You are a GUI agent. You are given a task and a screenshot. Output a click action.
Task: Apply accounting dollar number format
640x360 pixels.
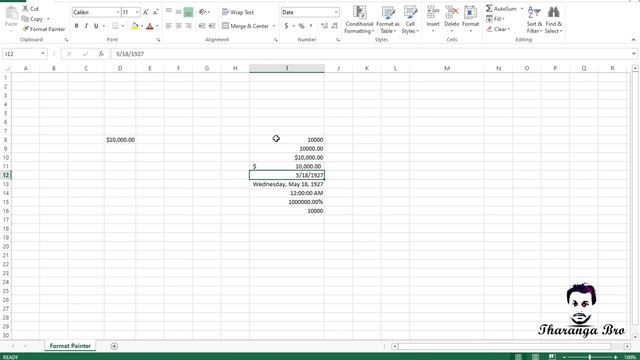point(286,26)
